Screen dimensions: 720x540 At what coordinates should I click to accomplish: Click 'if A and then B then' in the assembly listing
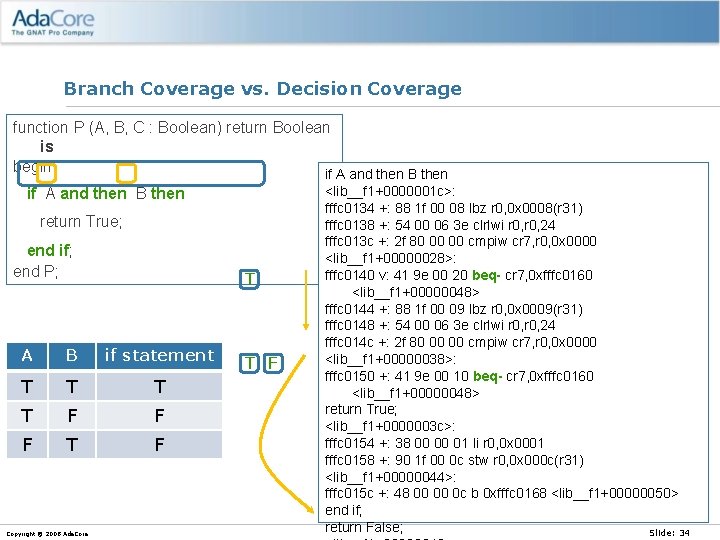pos(386,174)
